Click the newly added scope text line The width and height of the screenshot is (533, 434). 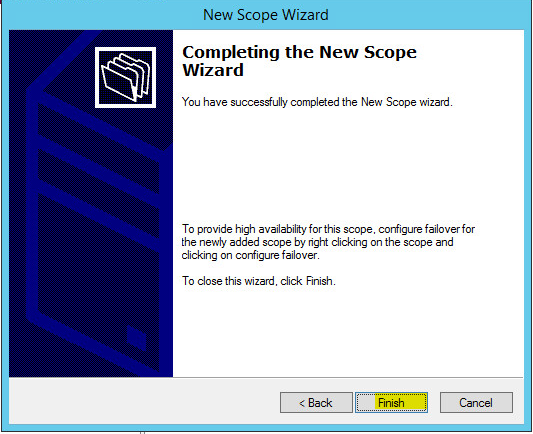click(317, 242)
